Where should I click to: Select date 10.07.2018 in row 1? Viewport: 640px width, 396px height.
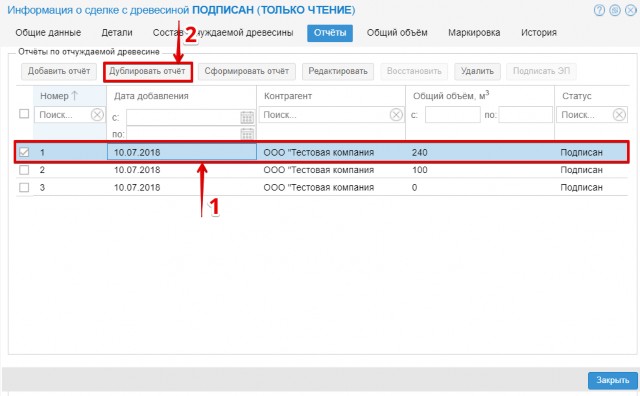coord(137,152)
